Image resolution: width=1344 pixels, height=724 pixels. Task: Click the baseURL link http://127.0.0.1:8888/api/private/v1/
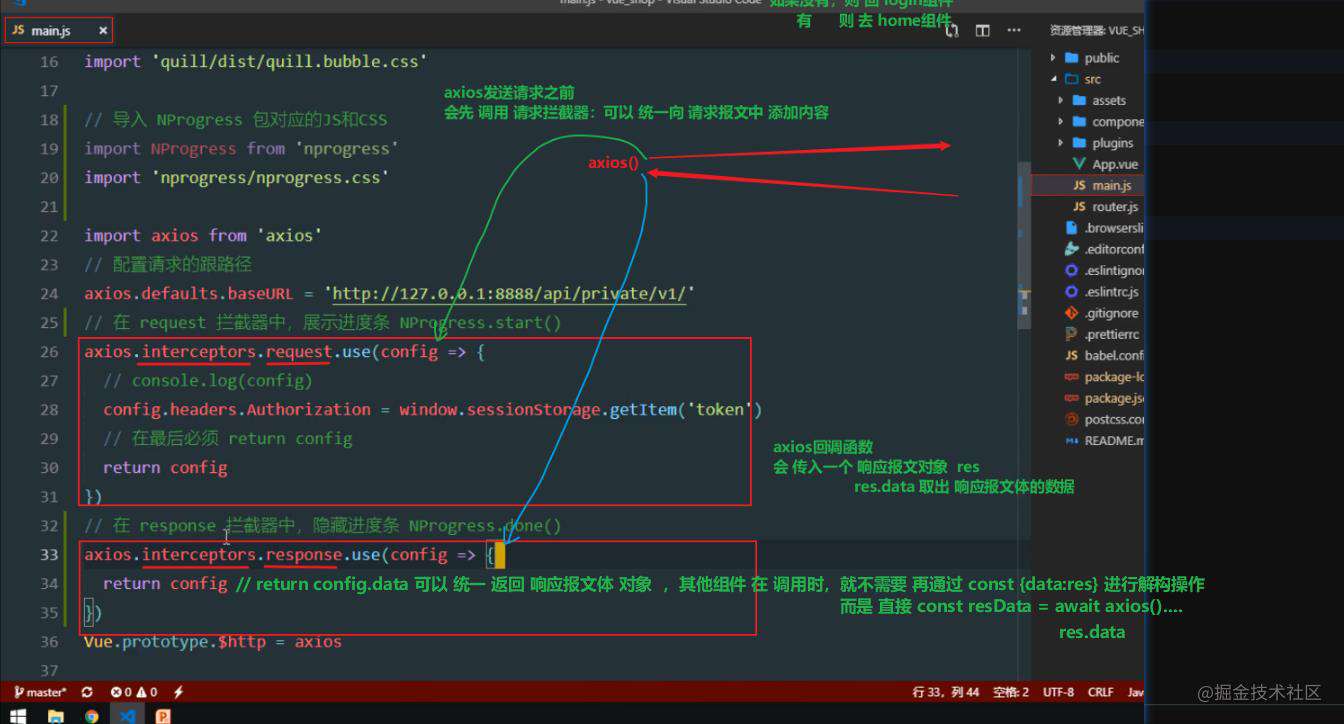pos(509,294)
